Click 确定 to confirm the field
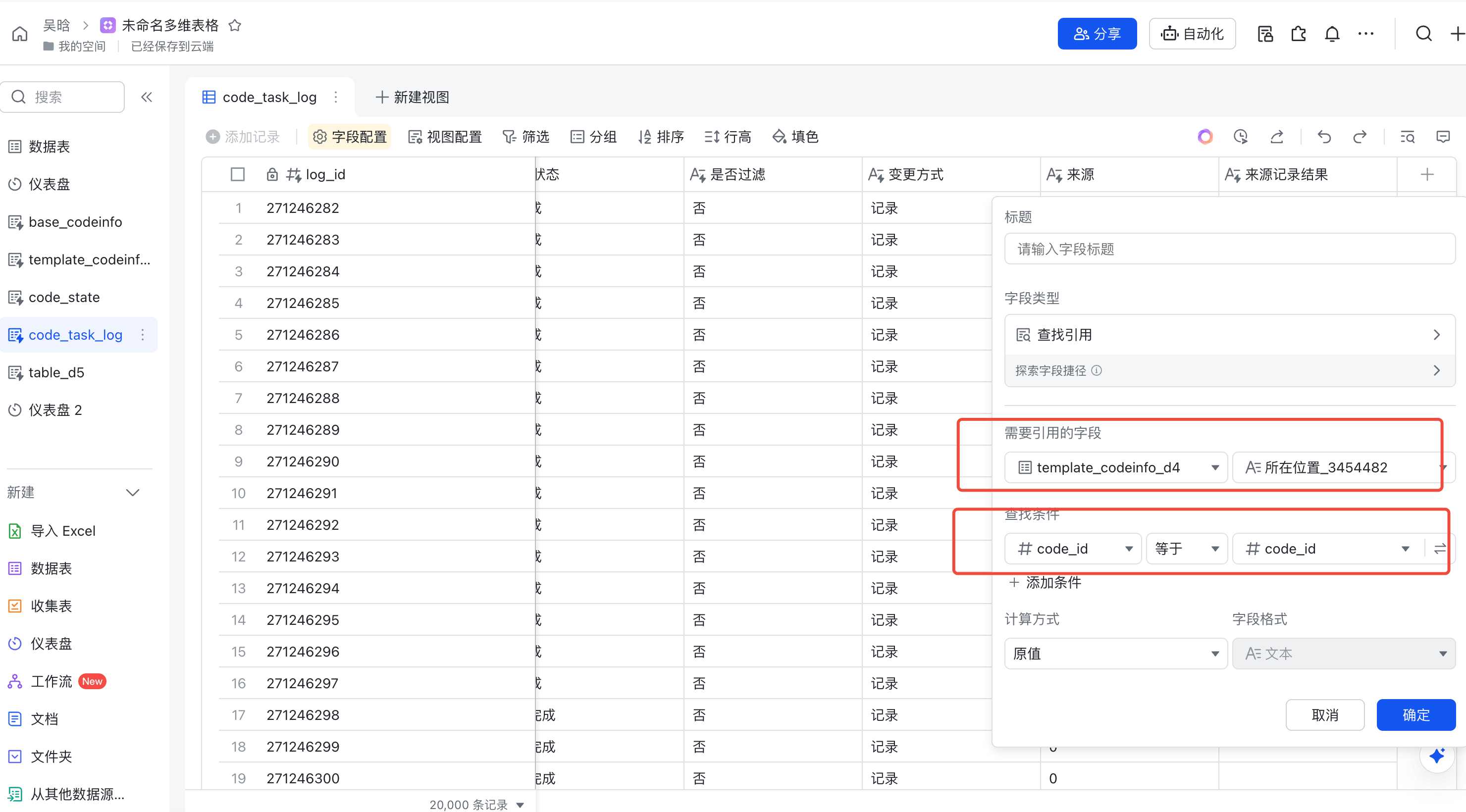 pos(1416,714)
